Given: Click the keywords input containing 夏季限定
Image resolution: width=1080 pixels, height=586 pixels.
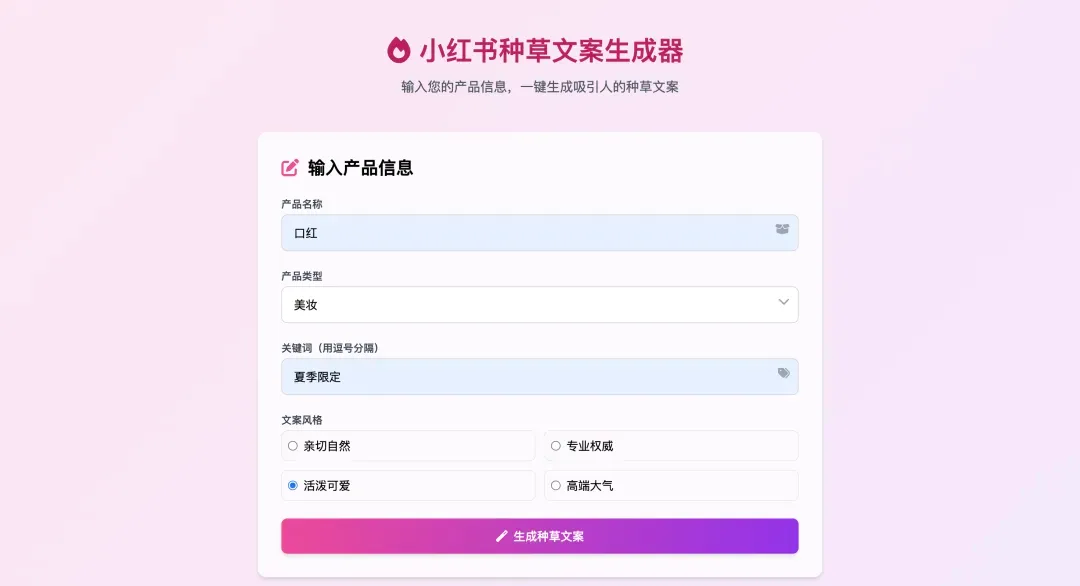Looking at the screenshot, I should (539, 377).
